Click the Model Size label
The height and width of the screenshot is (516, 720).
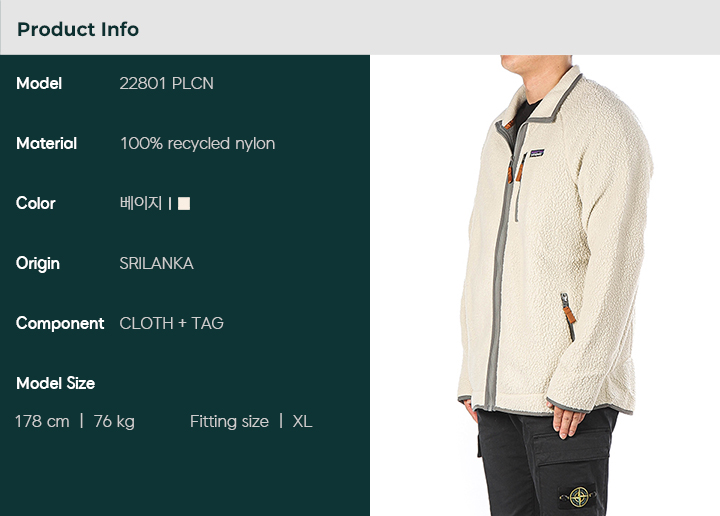(x=55, y=383)
